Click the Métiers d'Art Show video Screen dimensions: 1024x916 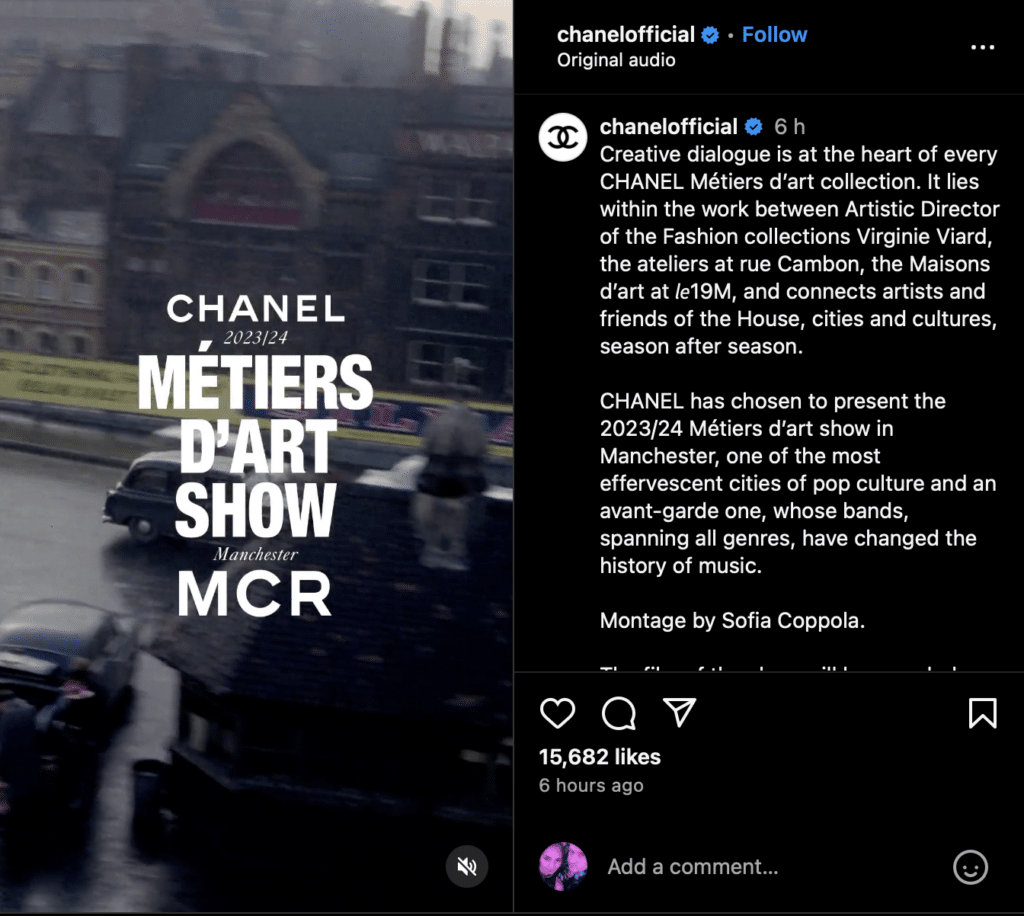256,456
